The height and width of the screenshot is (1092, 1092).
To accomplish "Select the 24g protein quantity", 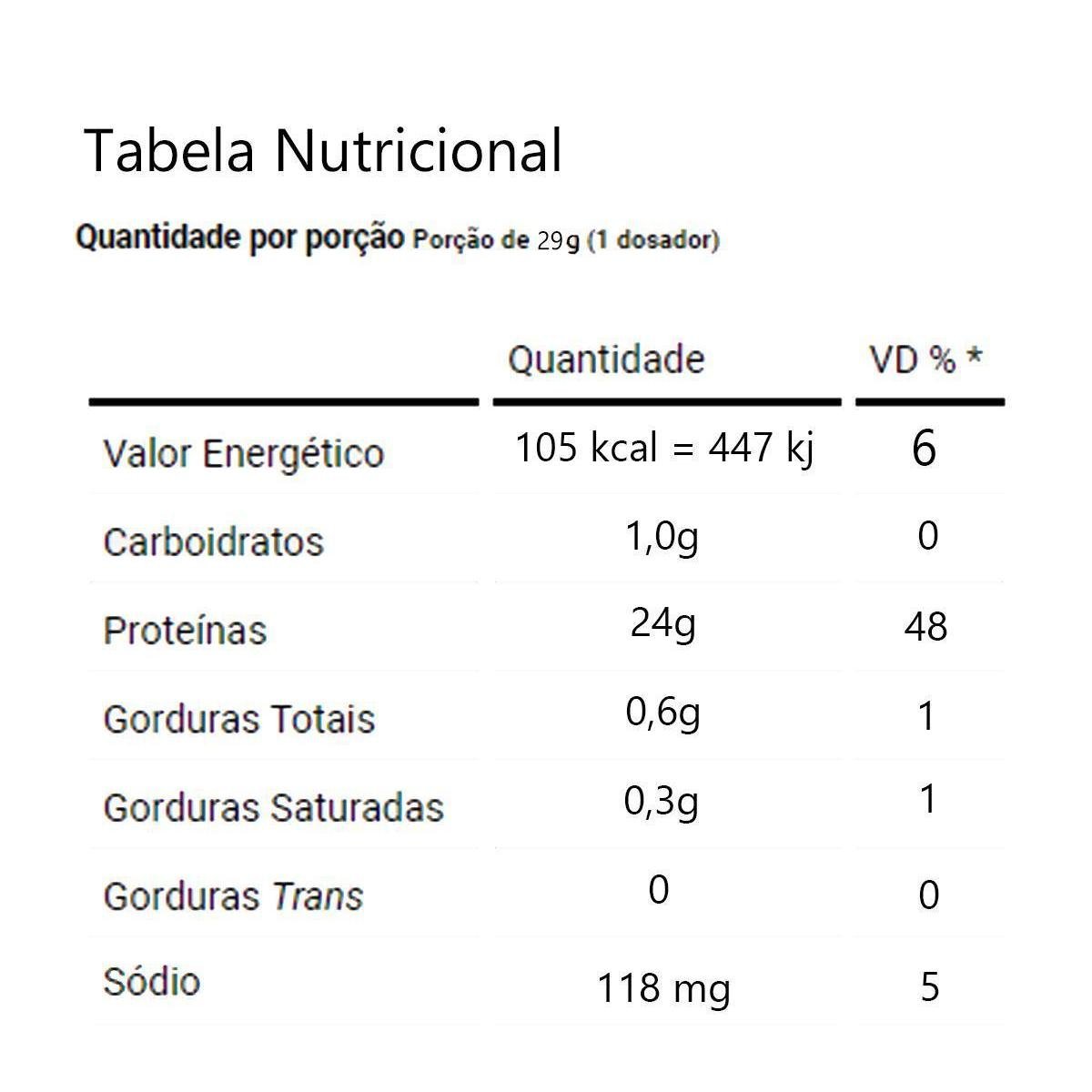I will coord(662,624).
